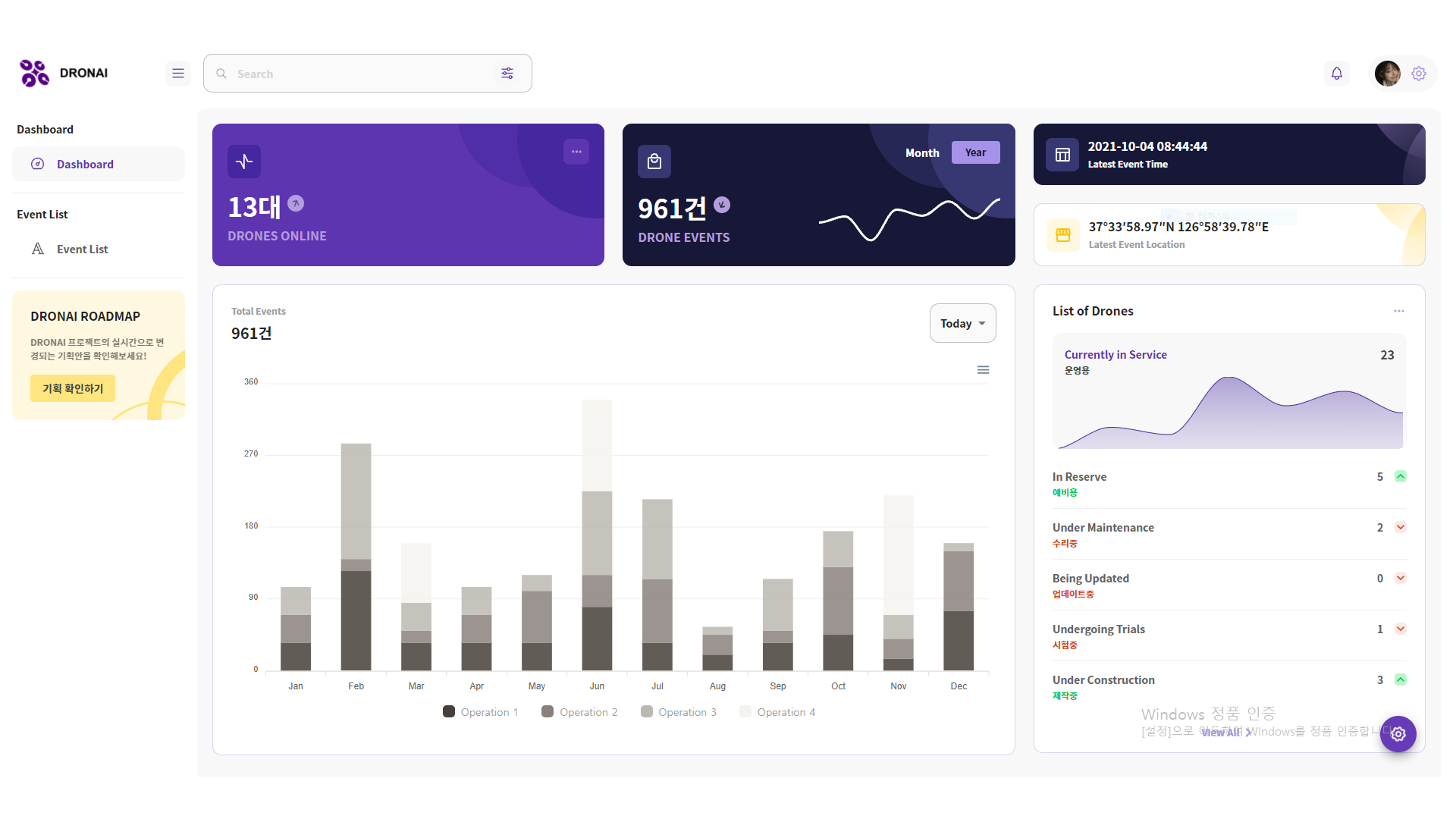The width and height of the screenshot is (1456, 819).
Task: Click the DRONAI logo icon
Action: [34, 74]
